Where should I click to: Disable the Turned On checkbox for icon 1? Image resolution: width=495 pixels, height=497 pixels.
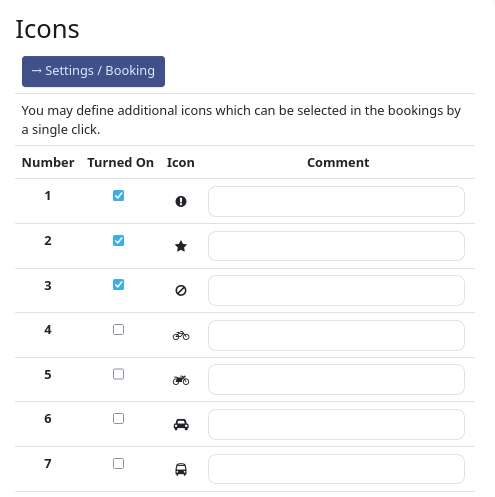point(118,196)
